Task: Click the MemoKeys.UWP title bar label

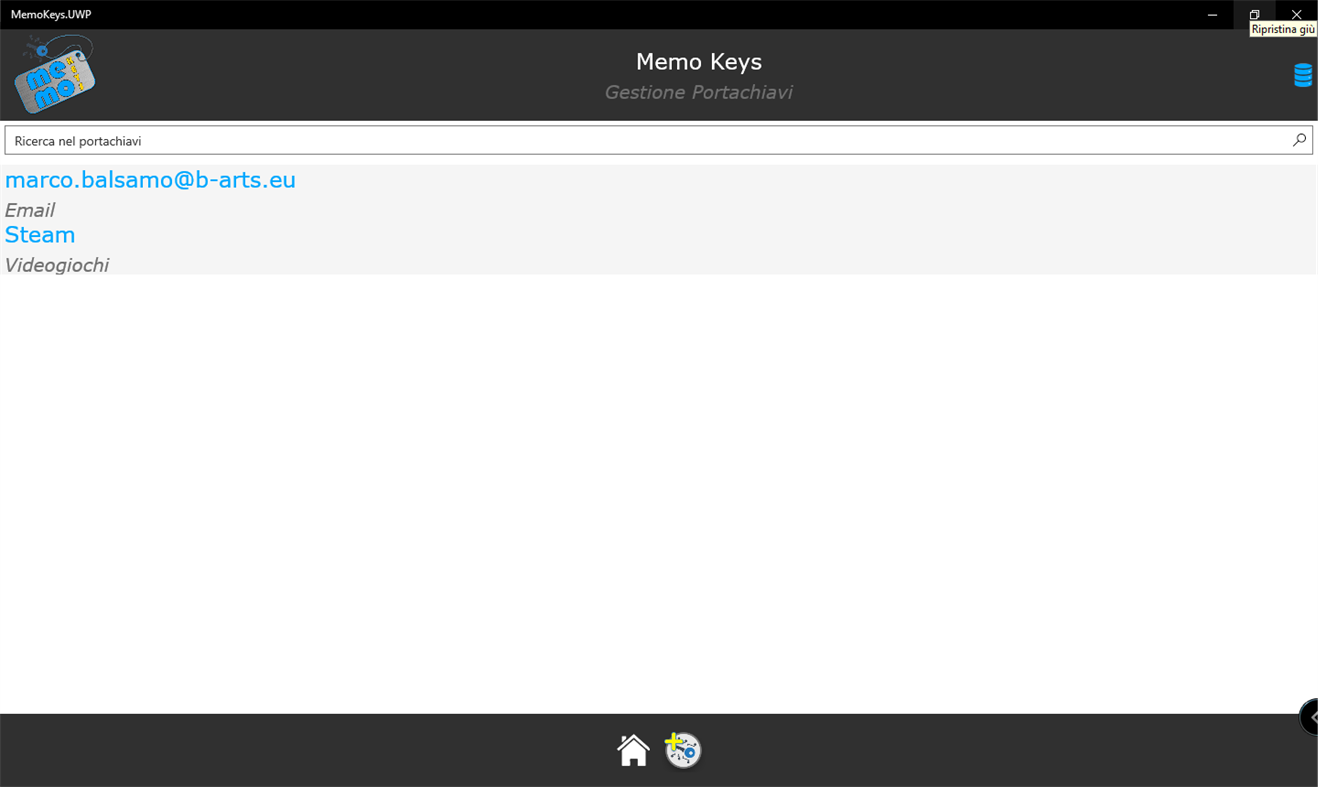Action: tap(51, 14)
